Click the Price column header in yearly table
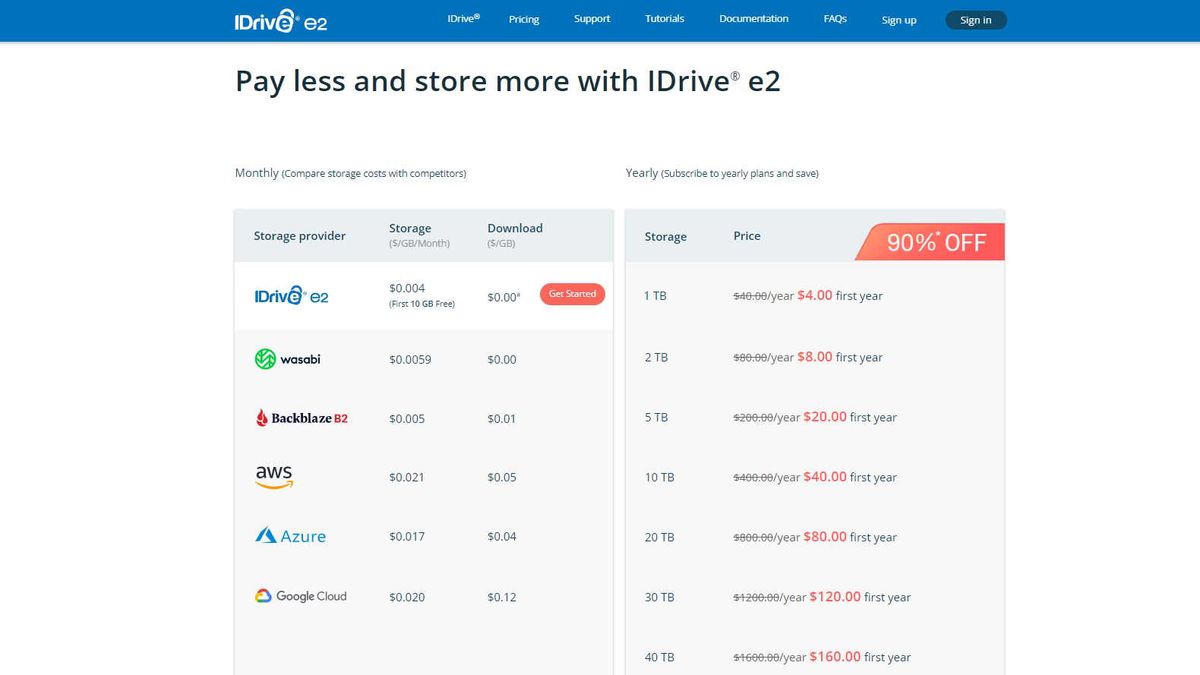This screenshot has height=675, width=1200. [x=747, y=236]
